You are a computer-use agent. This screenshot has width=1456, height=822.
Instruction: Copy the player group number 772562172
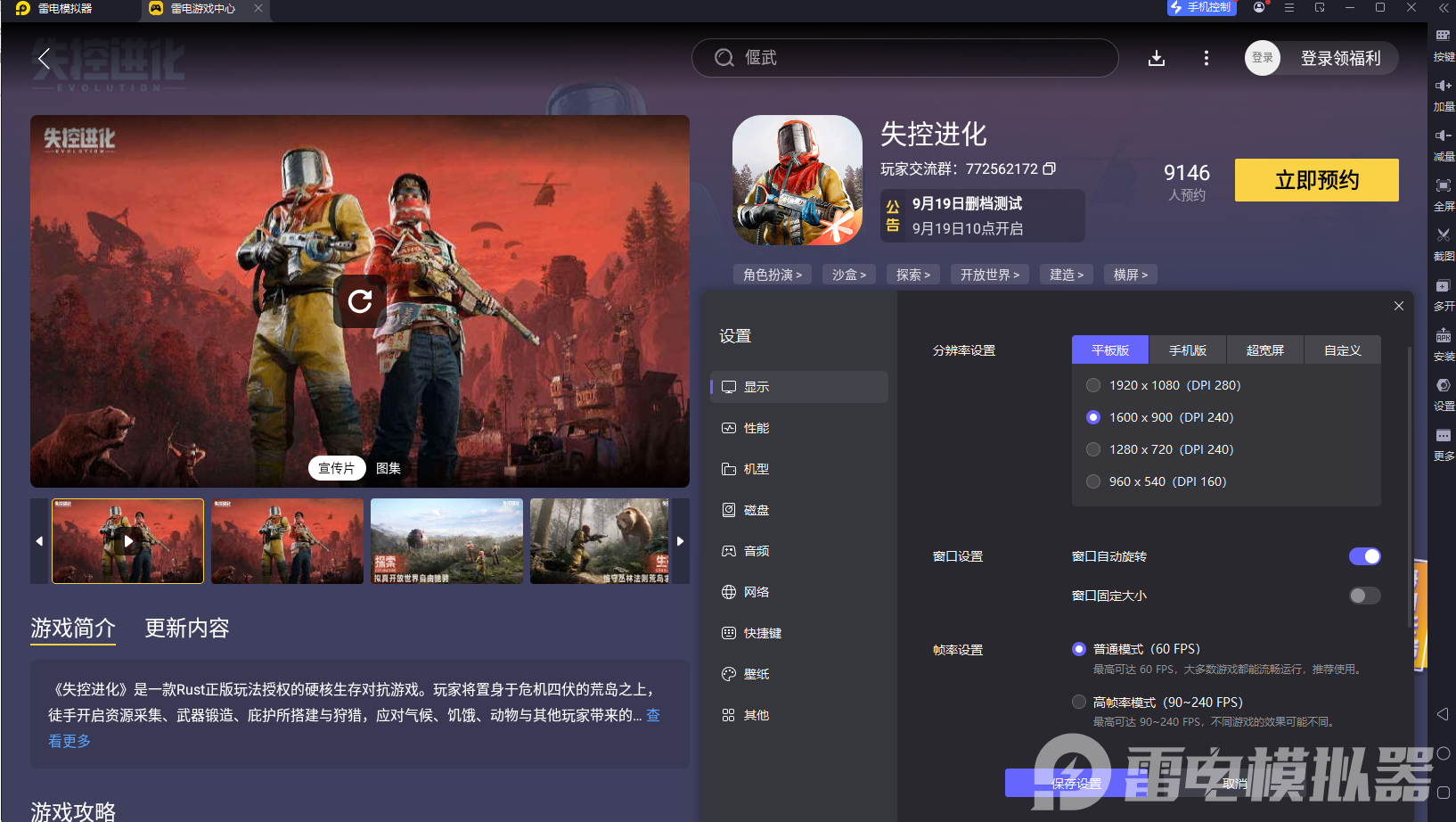[1050, 169]
